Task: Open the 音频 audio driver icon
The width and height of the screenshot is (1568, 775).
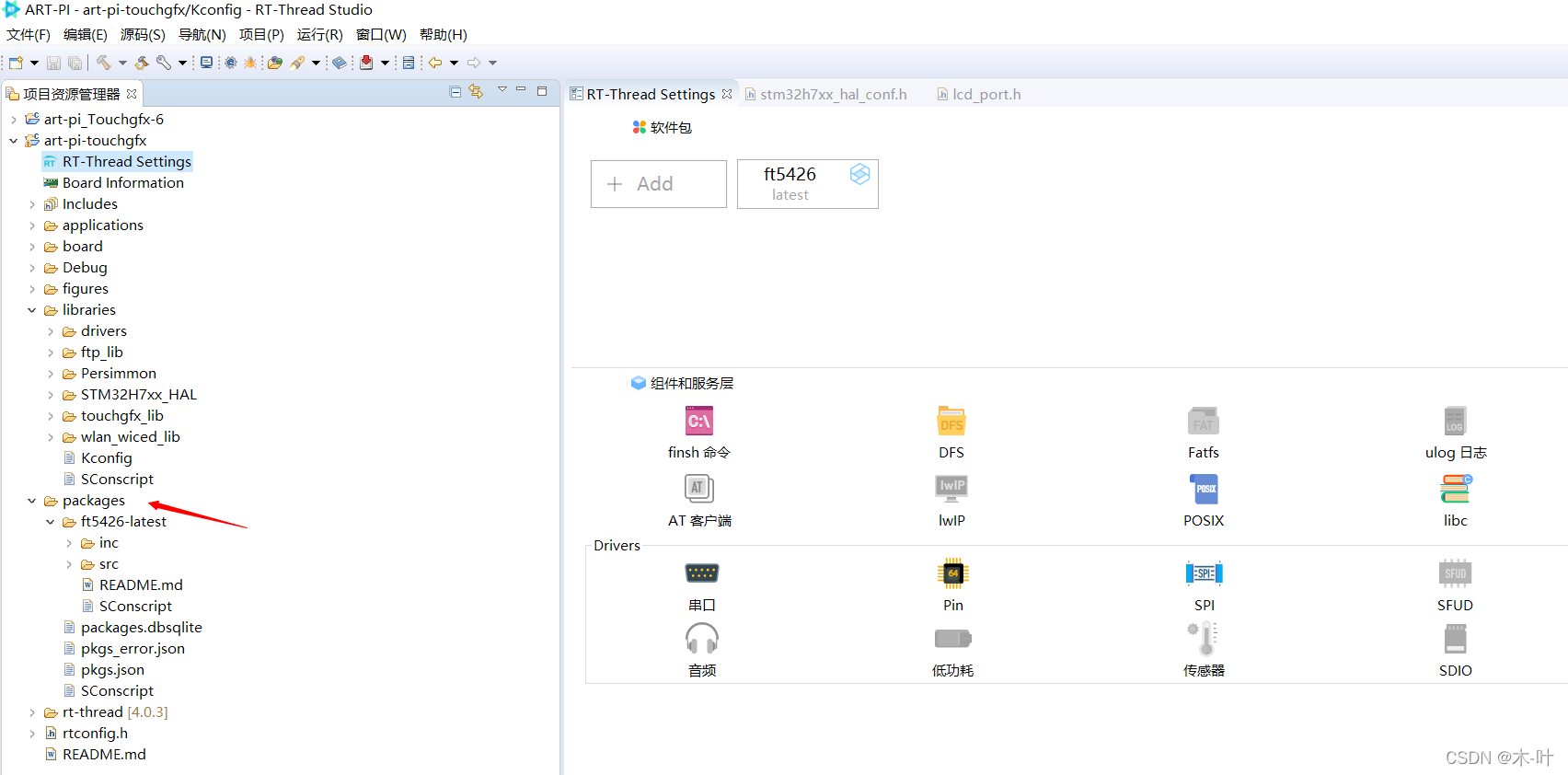Action: point(702,639)
